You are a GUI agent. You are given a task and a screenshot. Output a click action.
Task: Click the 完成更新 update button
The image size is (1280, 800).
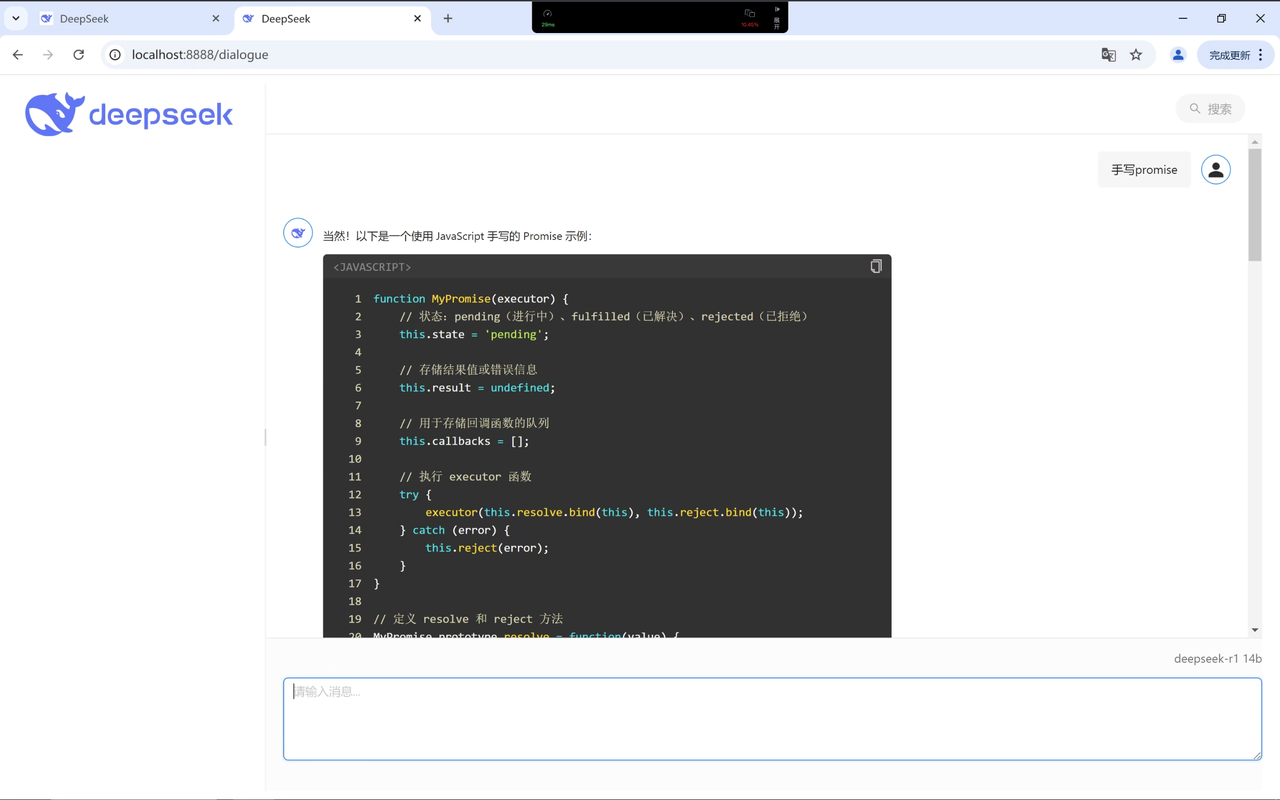[1229, 55]
